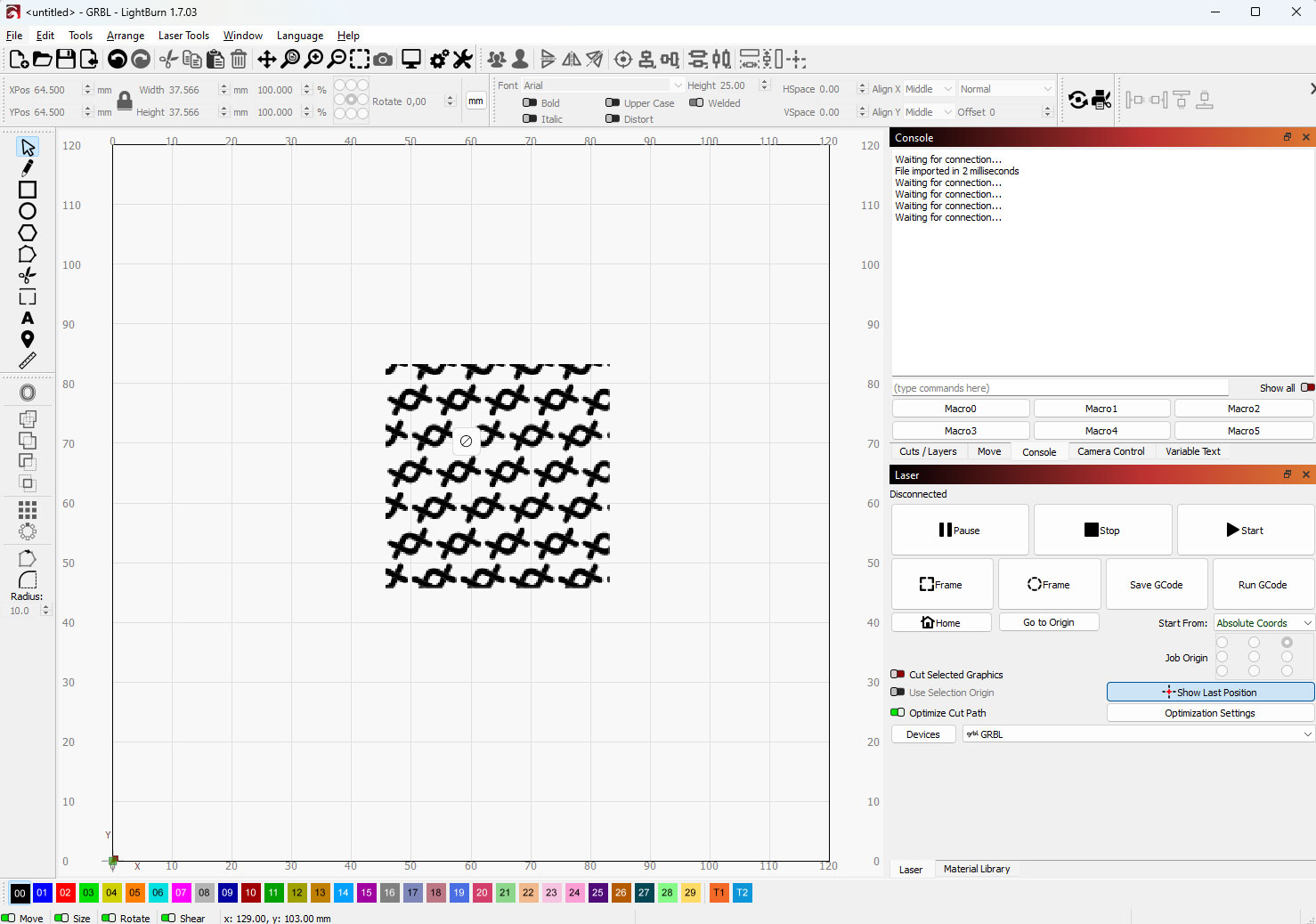The width and height of the screenshot is (1316, 924).
Task: Open camera capture icon in toolbar
Action: (383, 60)
